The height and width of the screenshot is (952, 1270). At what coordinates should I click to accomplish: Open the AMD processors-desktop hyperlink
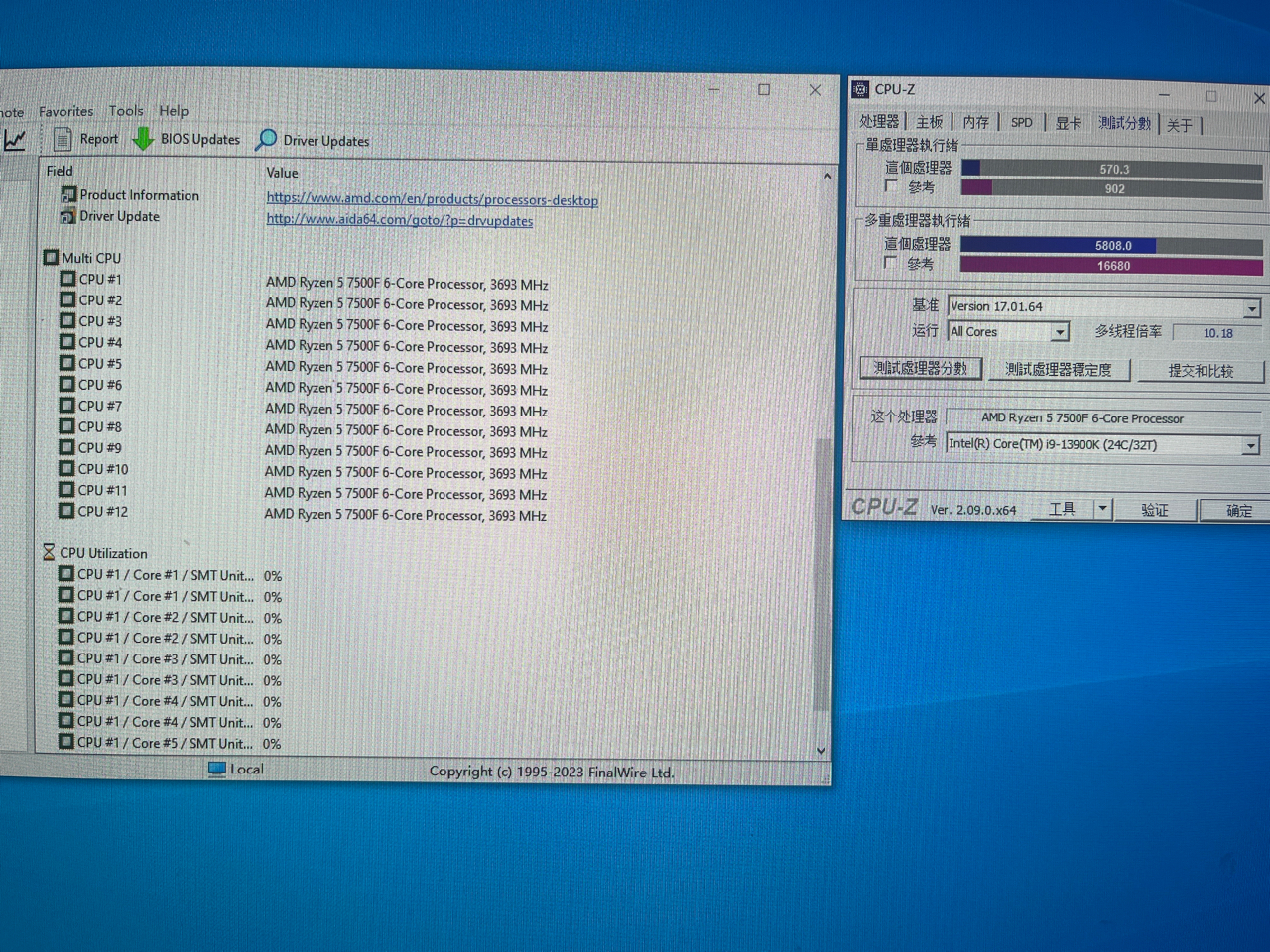point(431,199)
